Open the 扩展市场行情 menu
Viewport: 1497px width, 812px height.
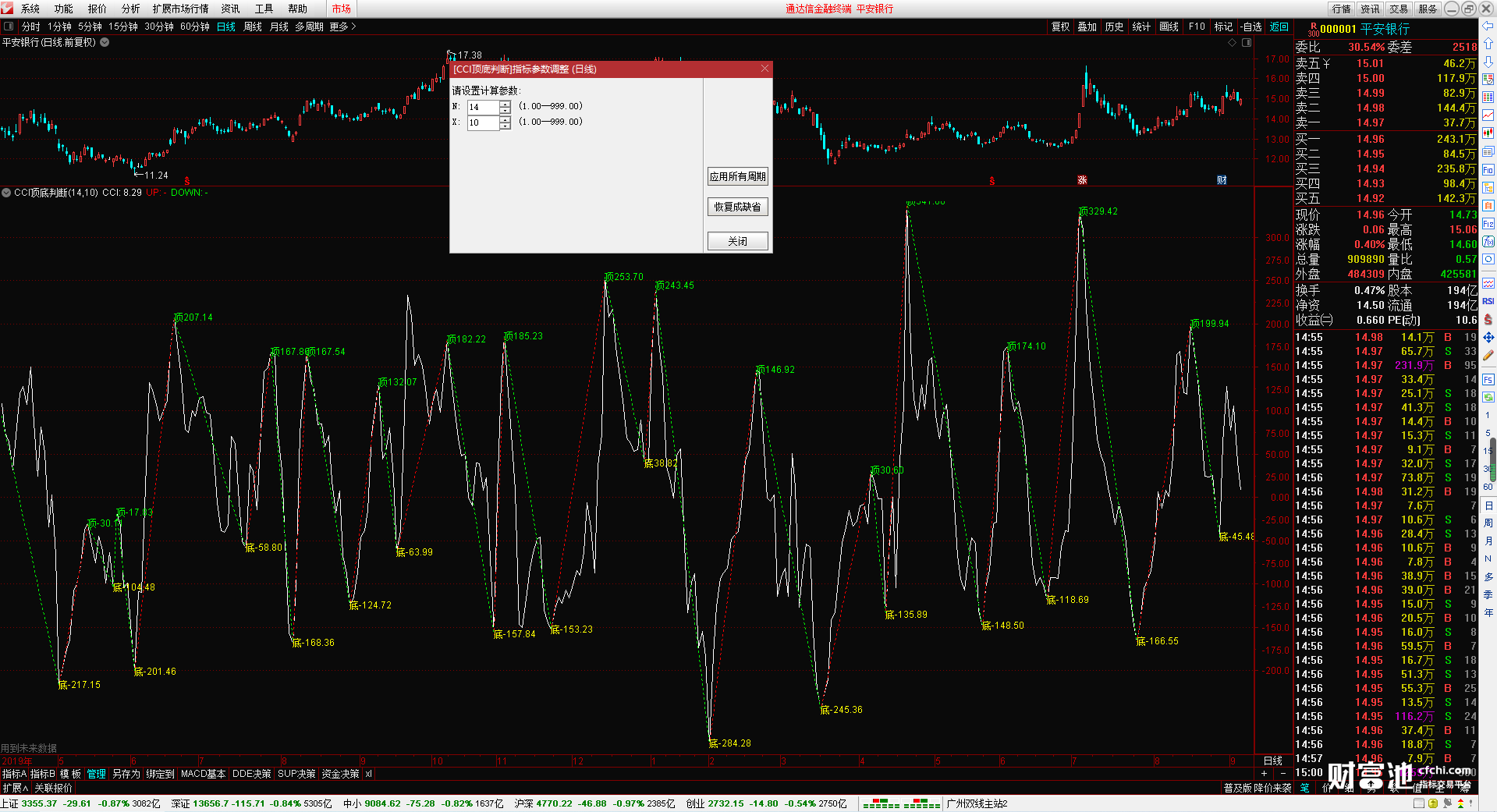pos(181,9)
